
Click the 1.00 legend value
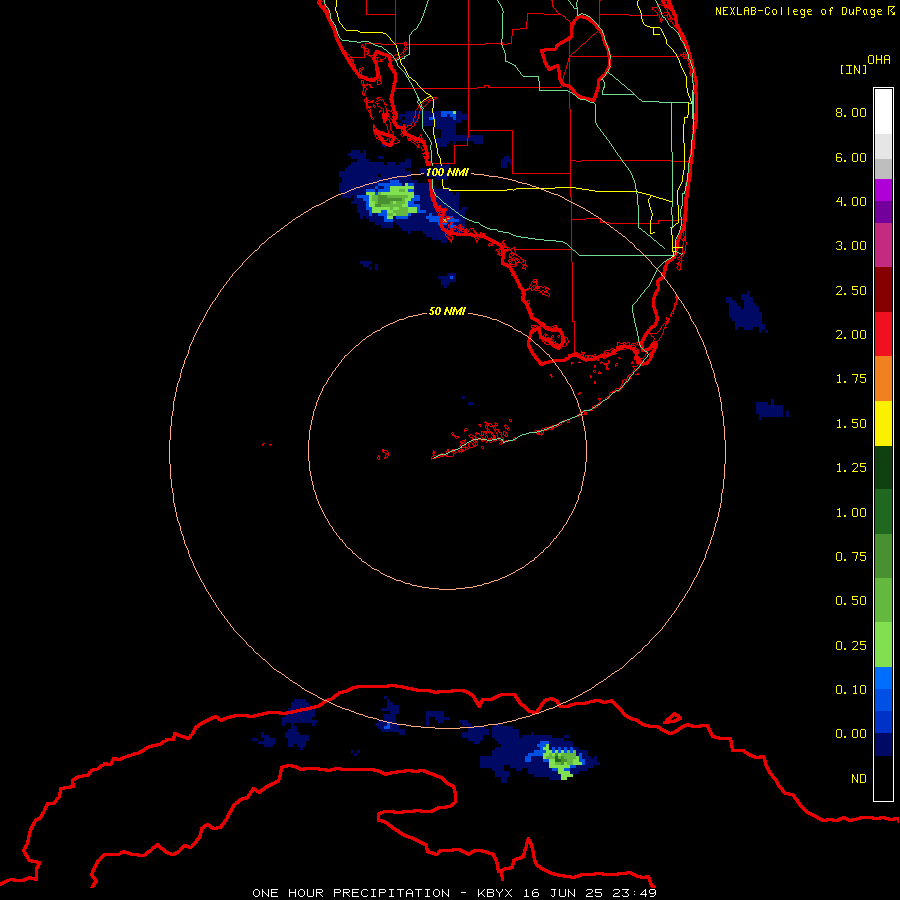click(851, 513)
